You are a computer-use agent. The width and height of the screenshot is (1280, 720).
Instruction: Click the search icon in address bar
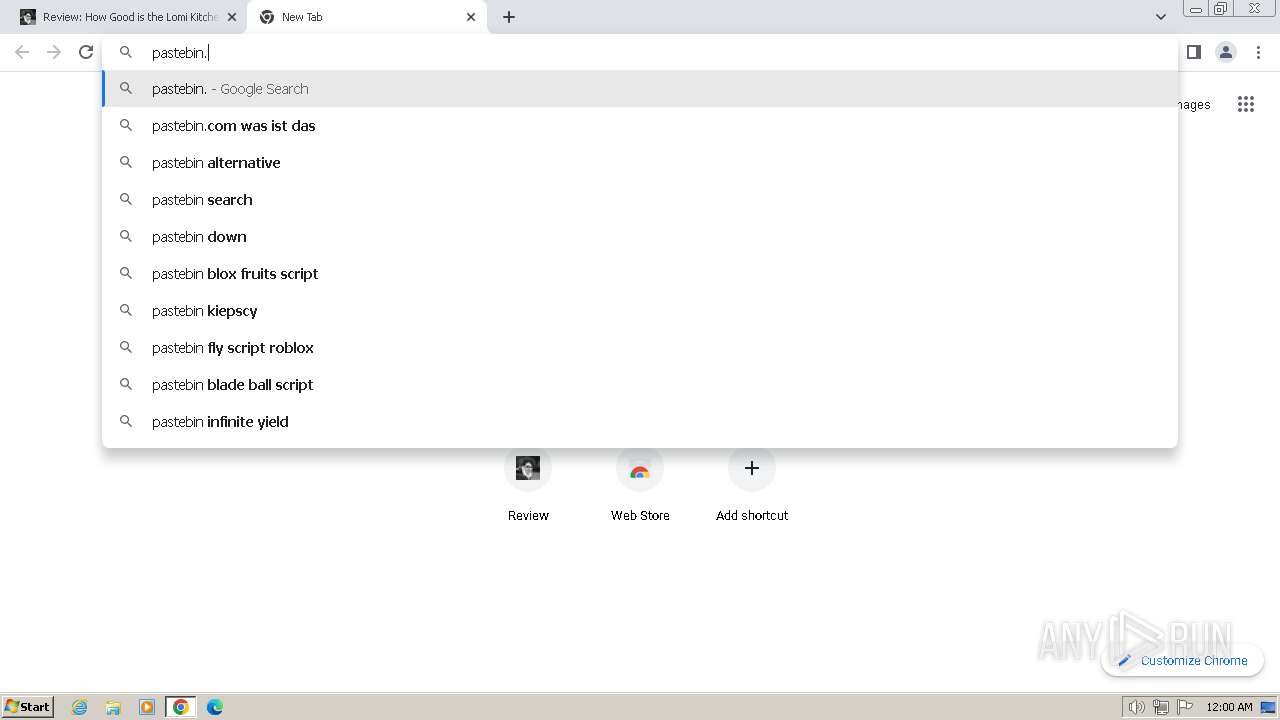click(x=126, y=52)
